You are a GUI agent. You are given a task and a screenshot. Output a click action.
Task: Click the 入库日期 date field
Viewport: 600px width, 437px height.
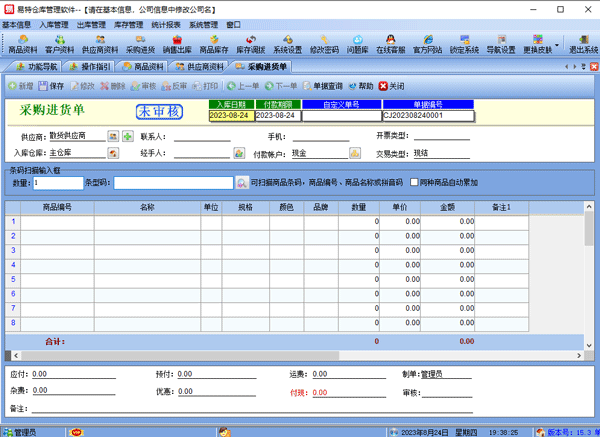[231, 115]
